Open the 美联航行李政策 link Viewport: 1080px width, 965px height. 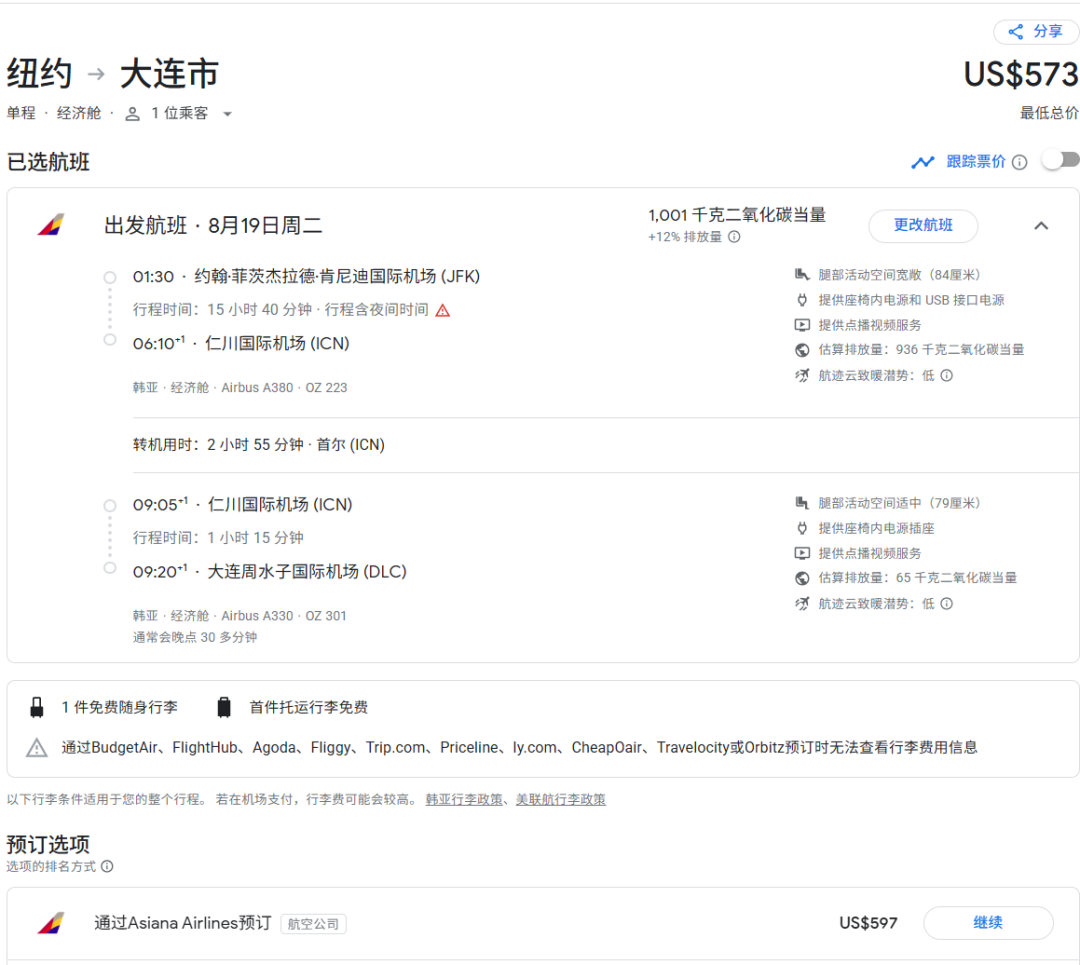point(560,799)
